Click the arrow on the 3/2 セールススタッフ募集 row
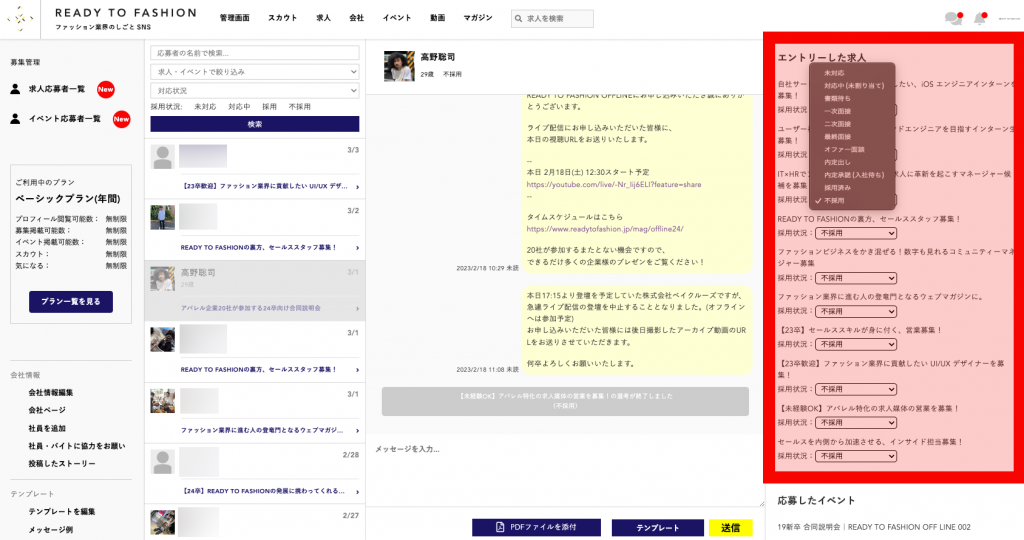This screenshot has height=540, width=1024. [x=357, y=247]
